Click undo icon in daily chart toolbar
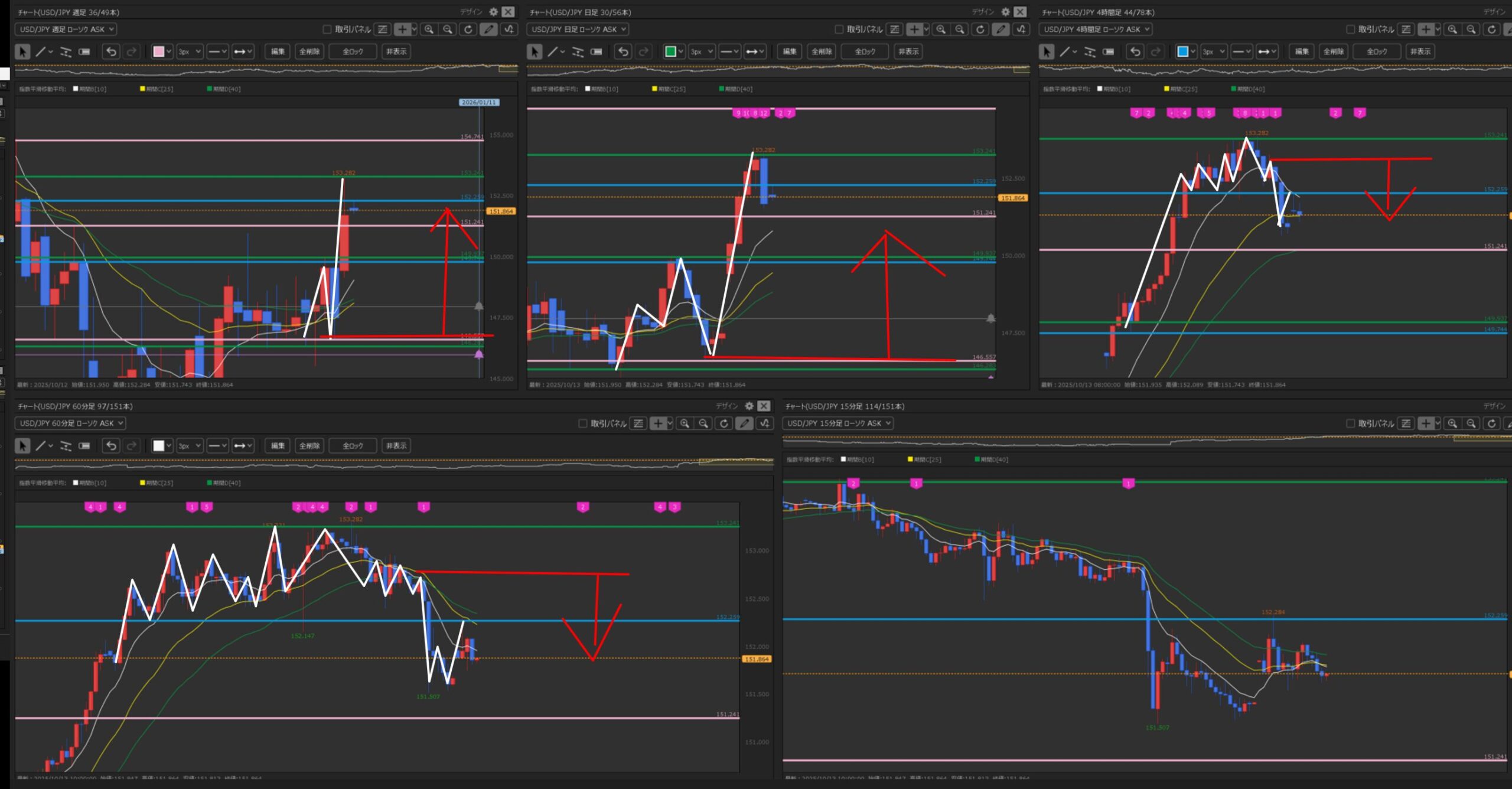Image resolution: width=1512 pixels, height=789 pixels. pos(623,51)
